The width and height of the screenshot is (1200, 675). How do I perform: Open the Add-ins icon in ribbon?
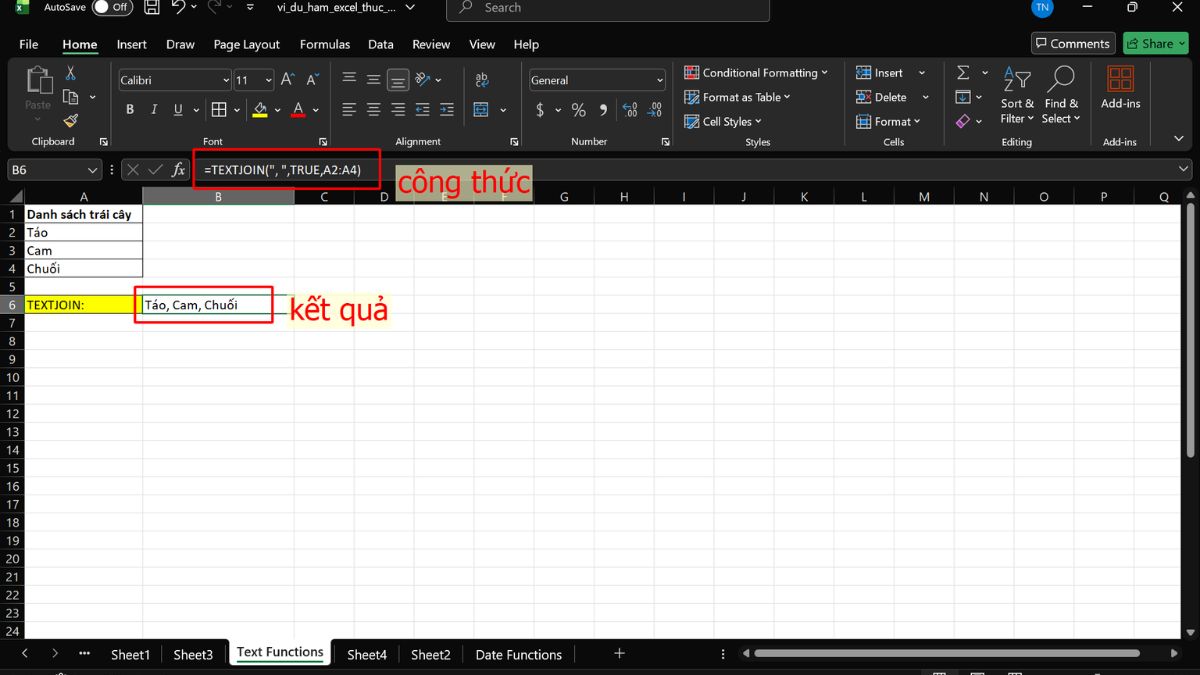tap(1120, 87)
